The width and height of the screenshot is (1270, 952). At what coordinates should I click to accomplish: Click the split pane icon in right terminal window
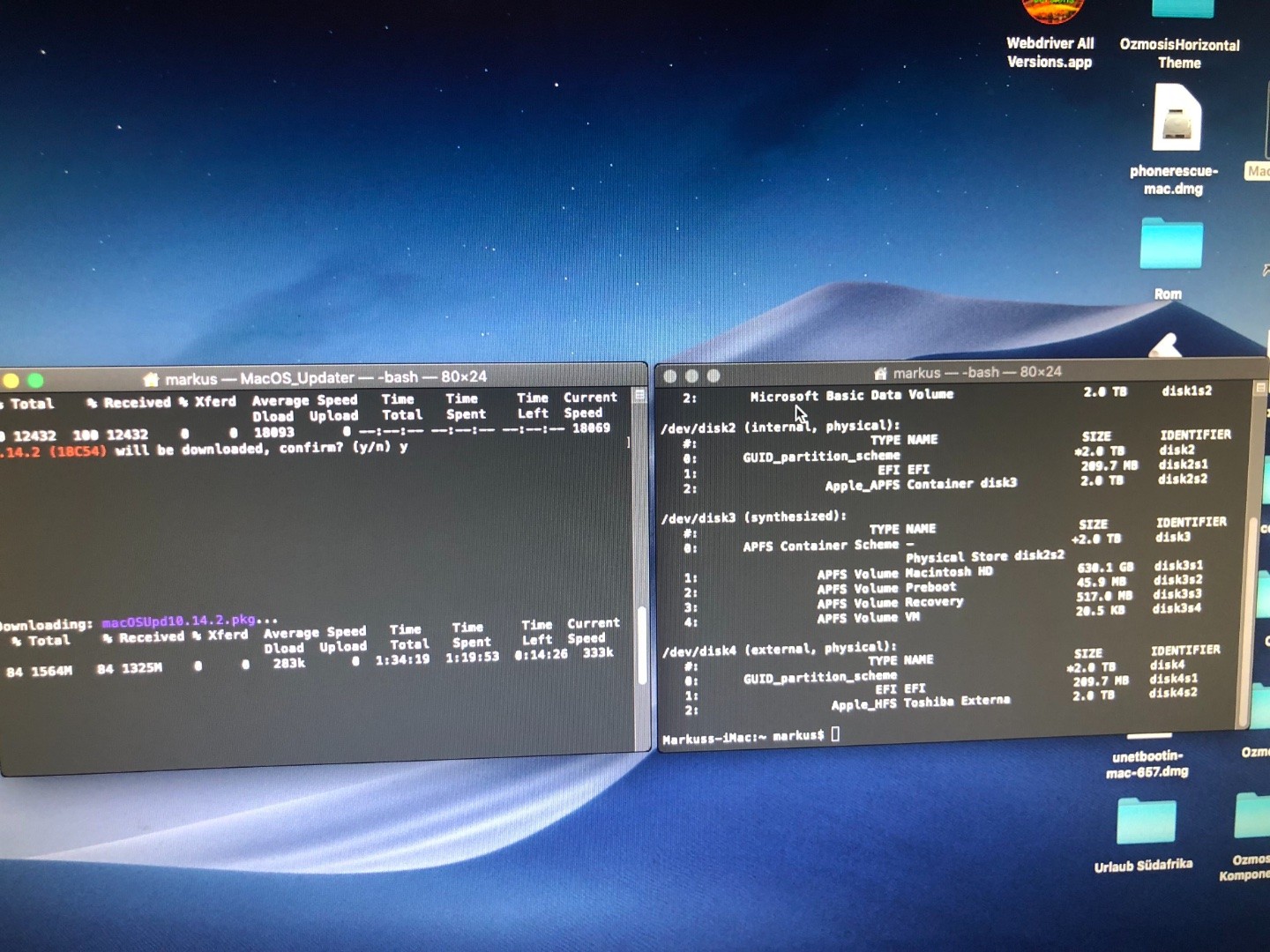coord(1260,388)
